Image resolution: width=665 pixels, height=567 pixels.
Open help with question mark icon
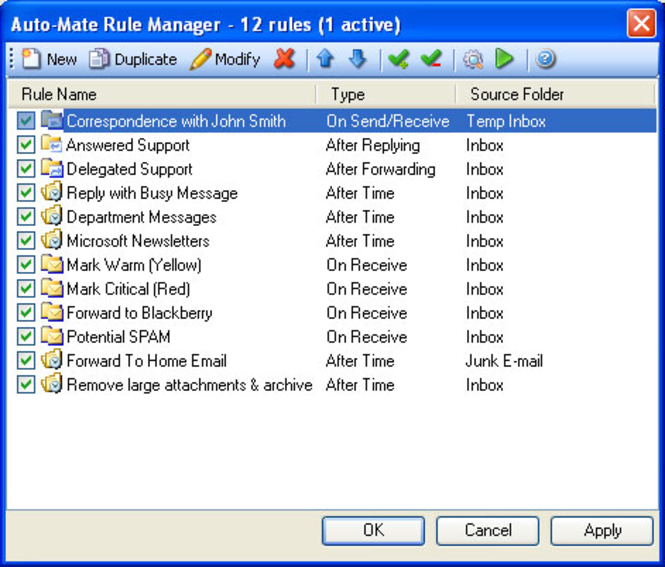point(545,59)
